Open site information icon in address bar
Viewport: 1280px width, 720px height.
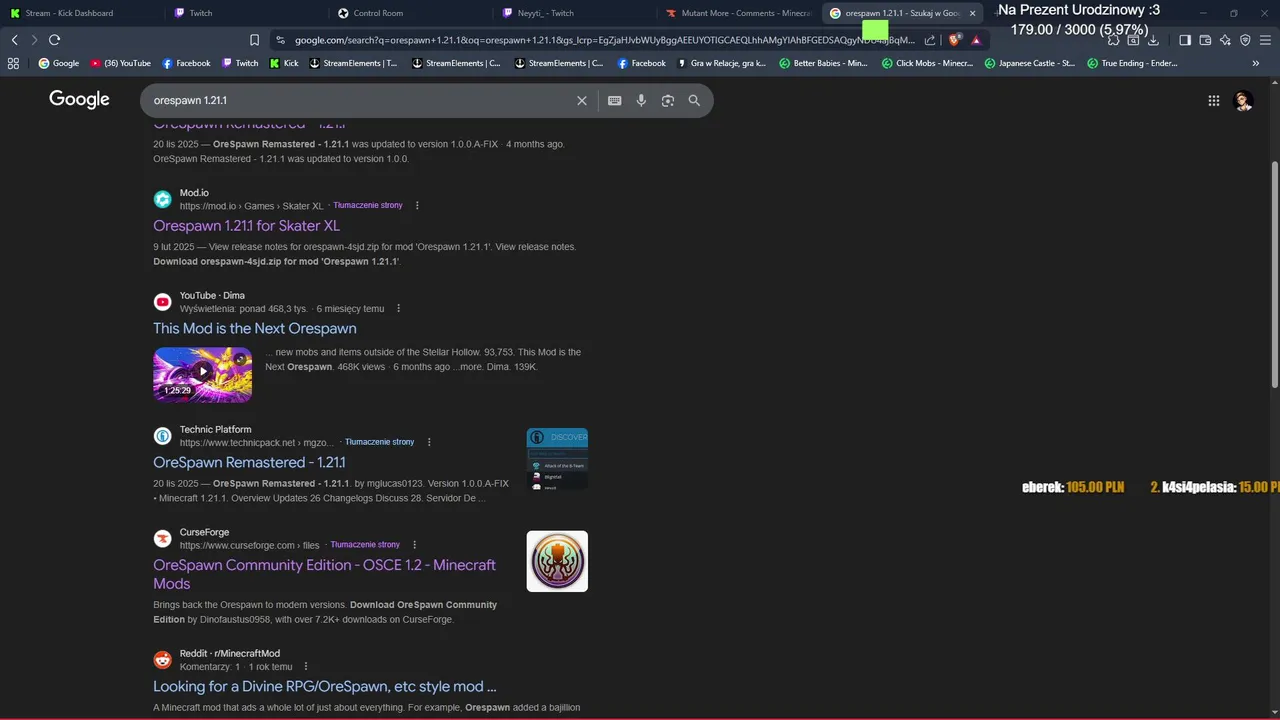pyautogui.click(x=280, y=40)
